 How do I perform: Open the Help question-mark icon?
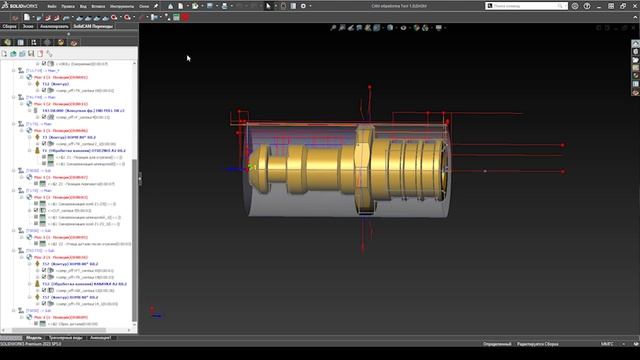pos(587,6)
